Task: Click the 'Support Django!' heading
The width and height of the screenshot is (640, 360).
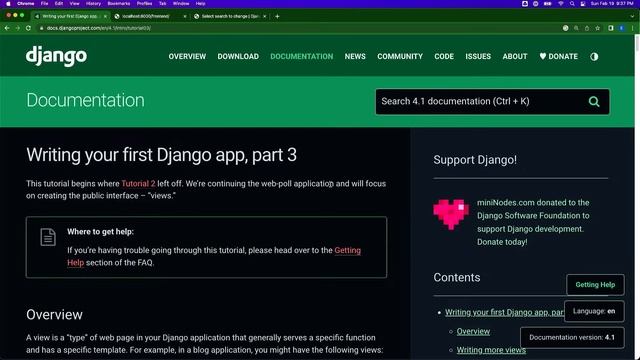Action: pos(475,160)
